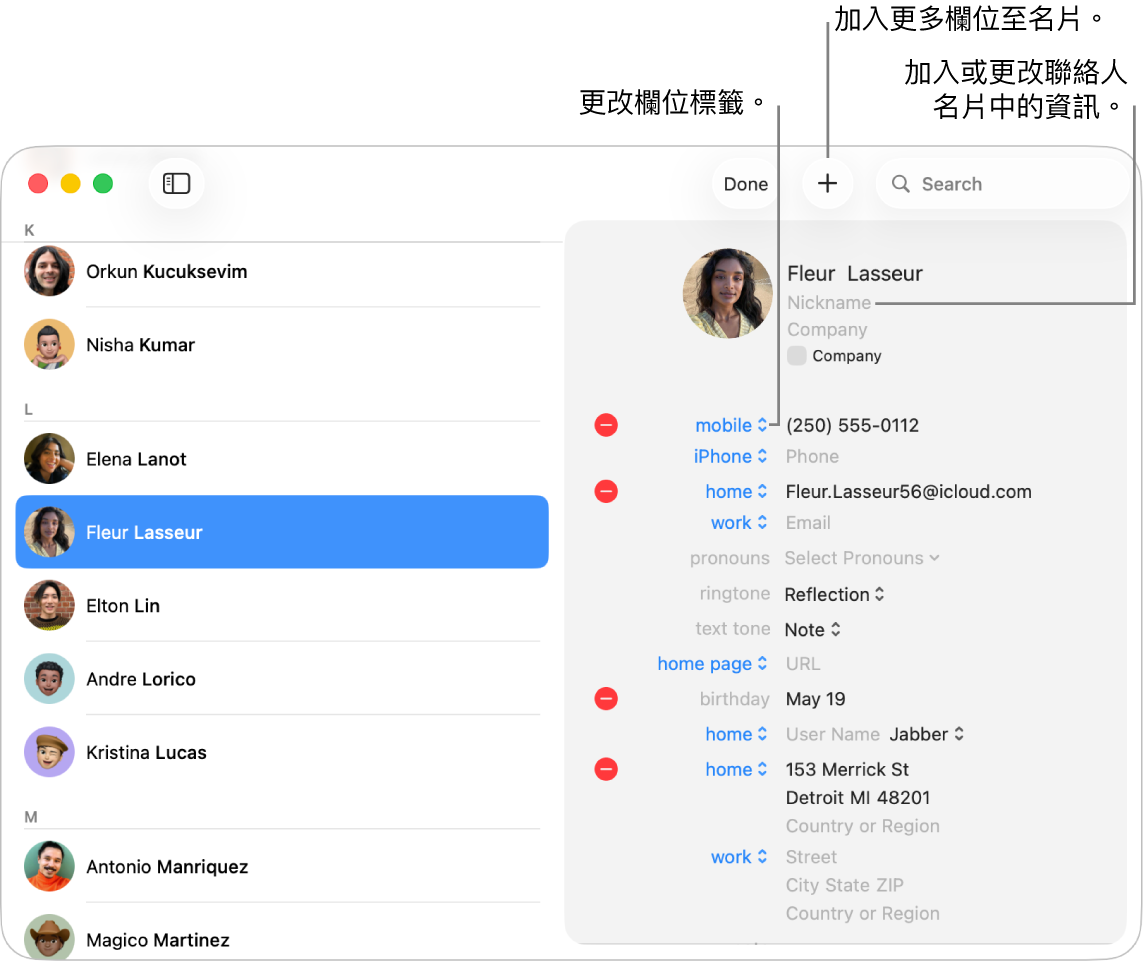The image size is (1146, 963).
Task: Click the search magnifier icon
Action: tap(900, 184)
